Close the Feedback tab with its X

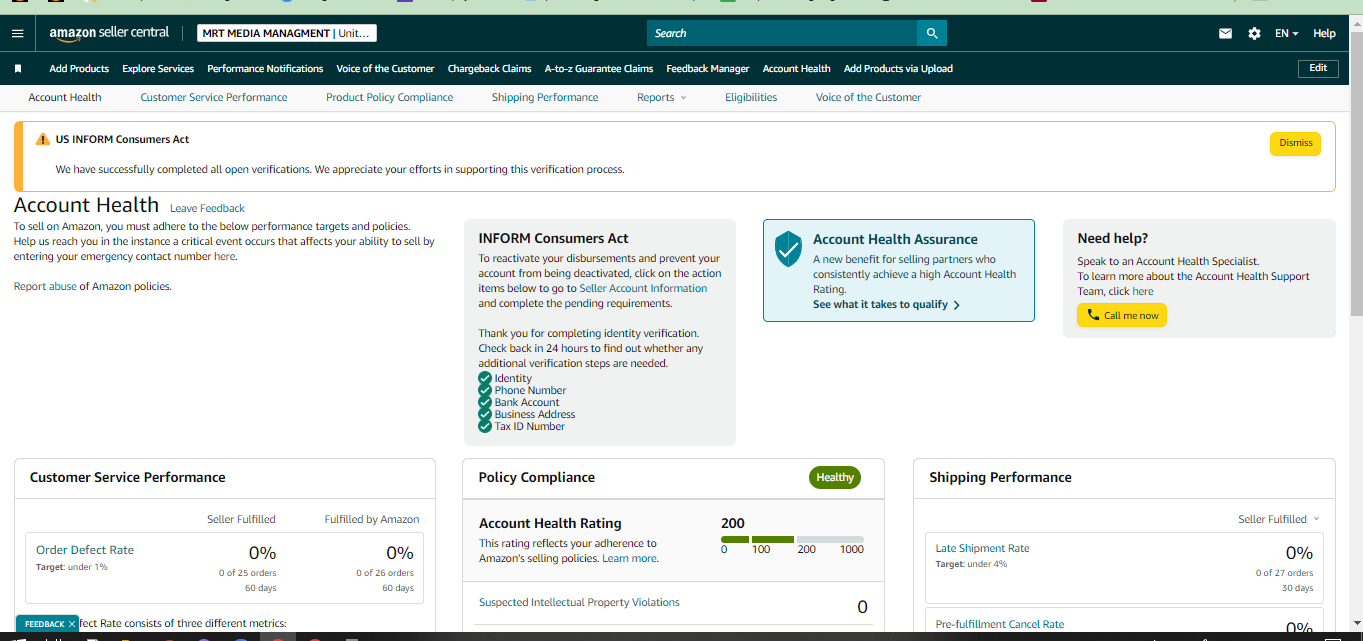pyautogui.click(x=72, y=624)
